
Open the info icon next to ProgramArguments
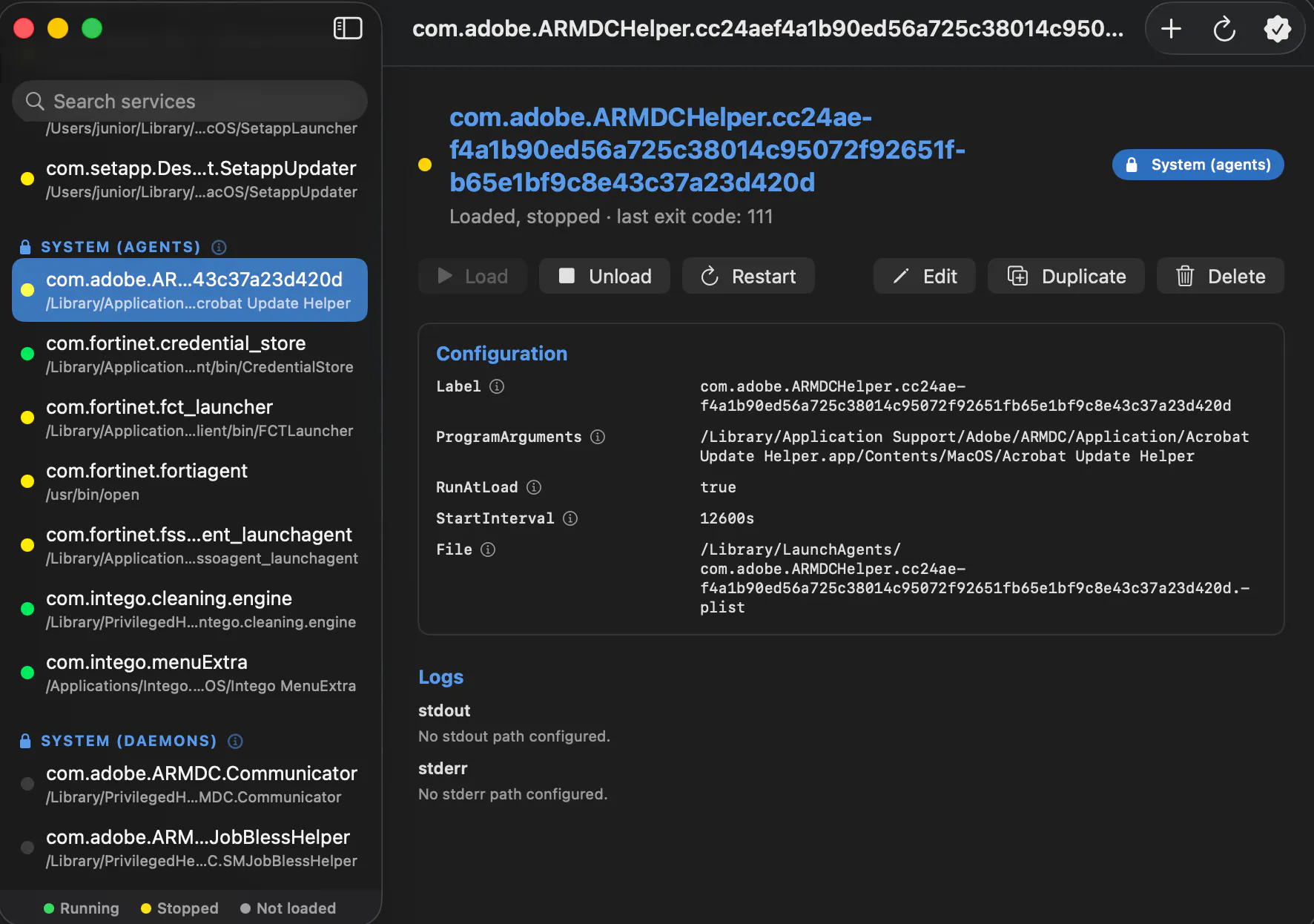coord(598,437)
